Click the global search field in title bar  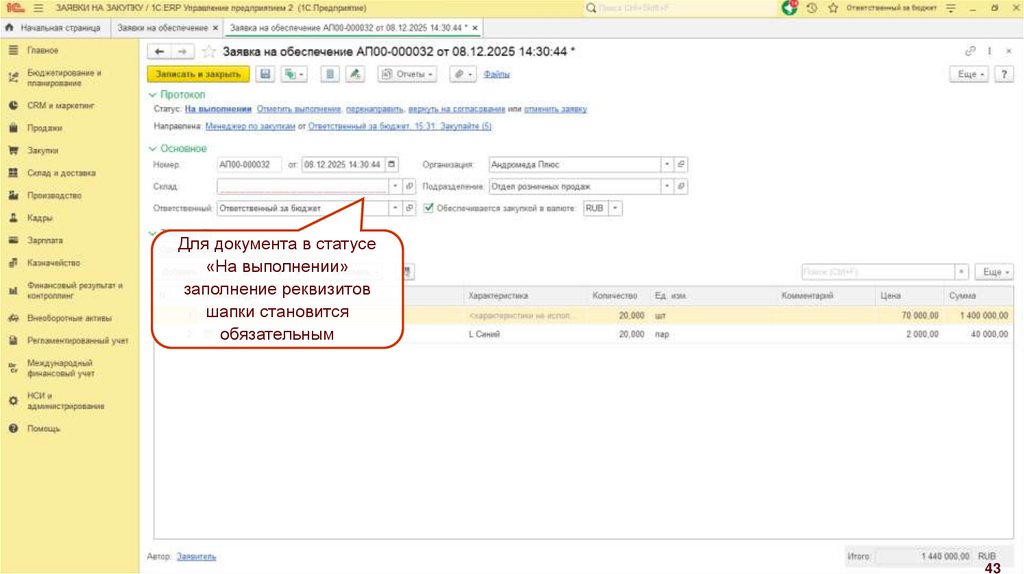(x=679, y=8)
